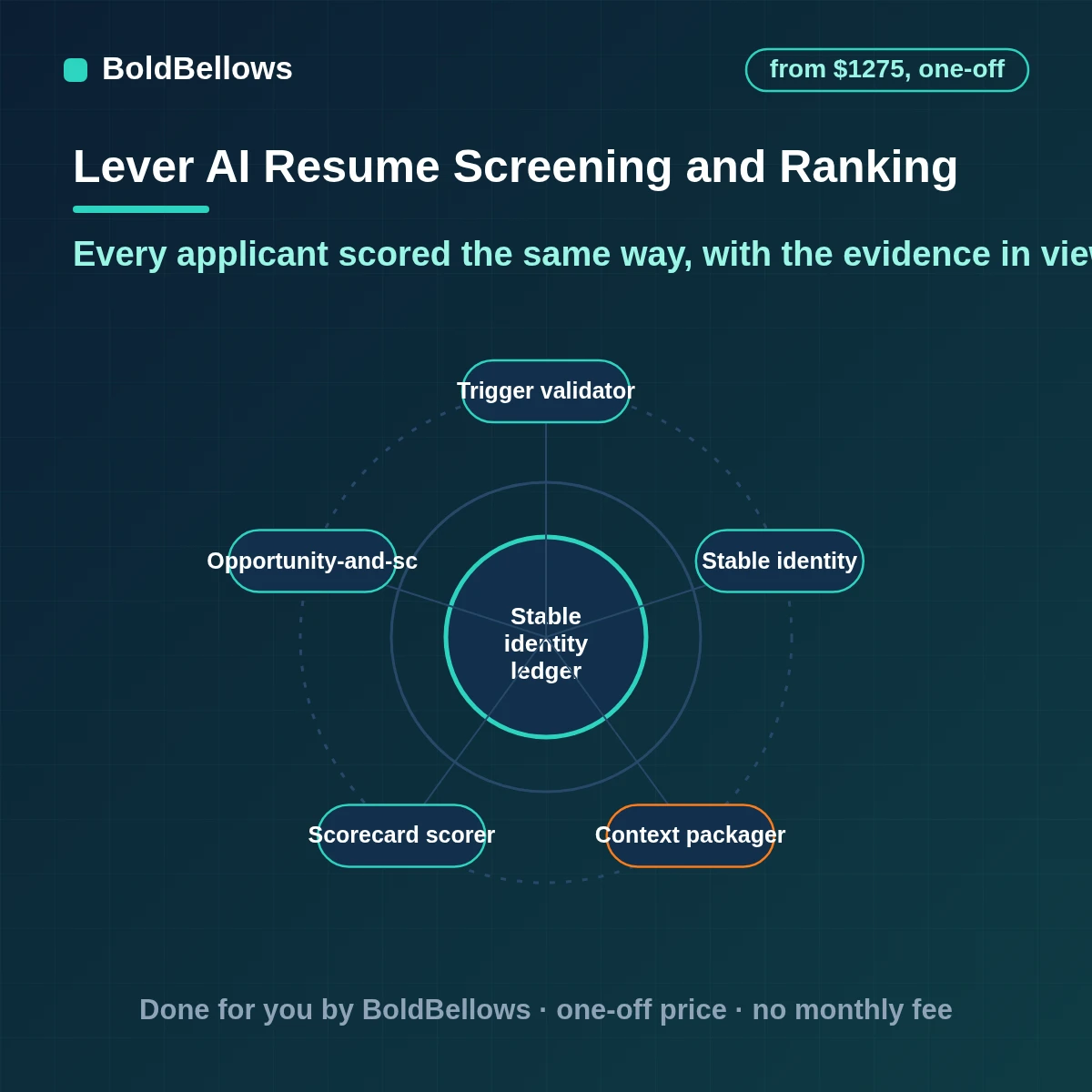Click the 'Every applicant scored the same way' subtitle
Screen dimensions: 1092x1092
(582, 254)
